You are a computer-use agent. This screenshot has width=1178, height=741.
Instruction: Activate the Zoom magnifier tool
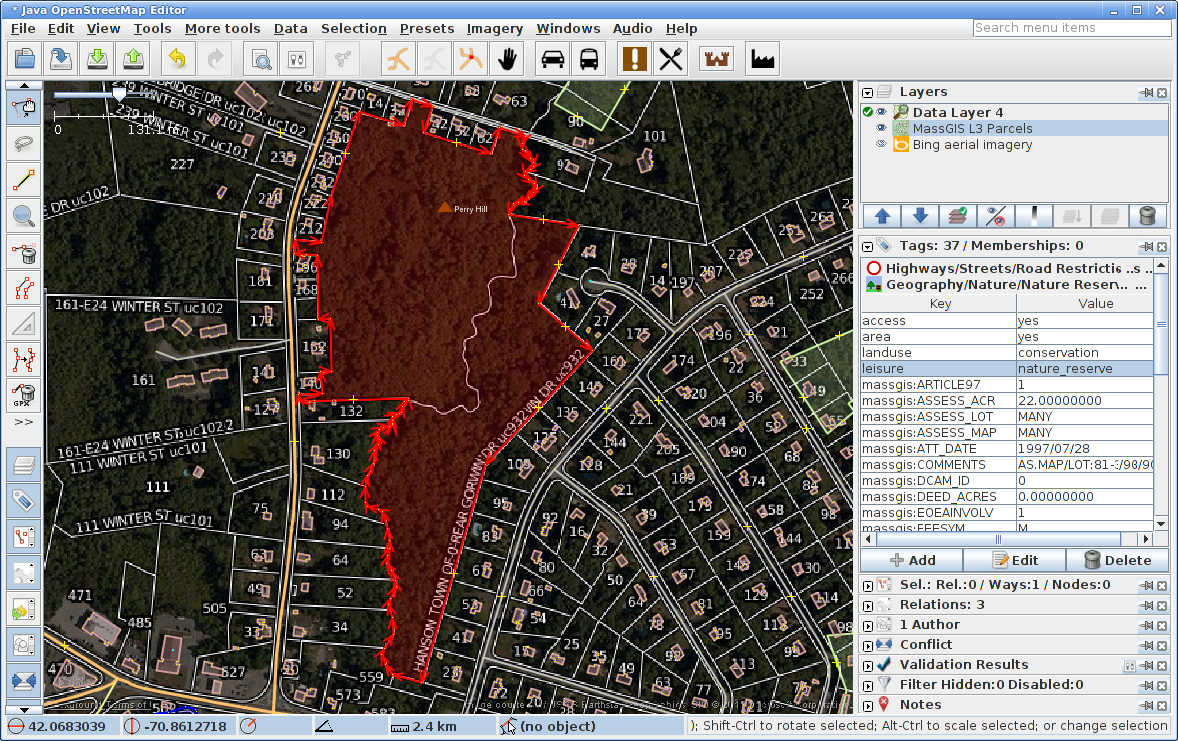click(x=24, y=215)
